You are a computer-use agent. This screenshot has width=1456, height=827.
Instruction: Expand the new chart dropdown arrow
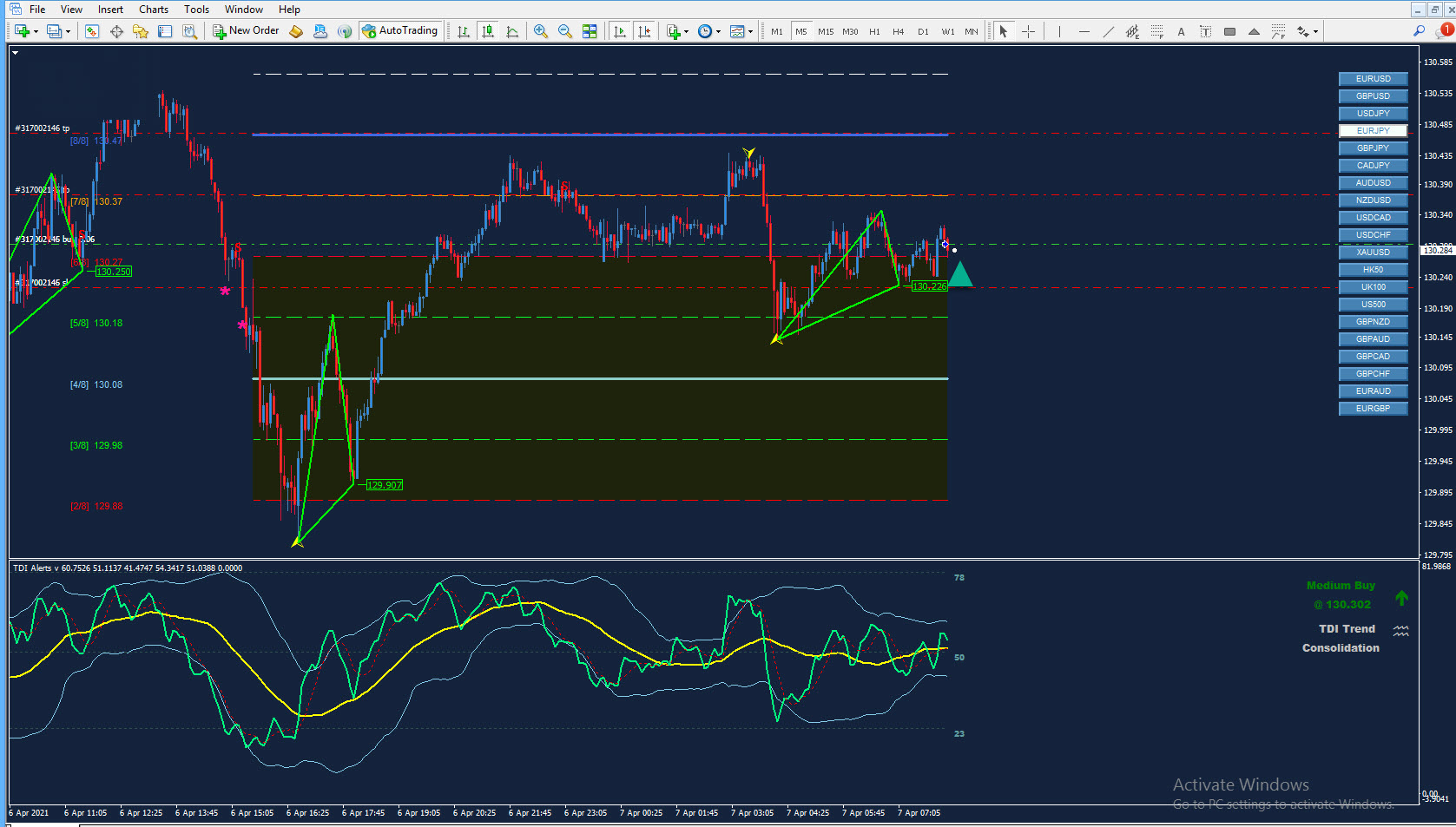click(36, 32)
